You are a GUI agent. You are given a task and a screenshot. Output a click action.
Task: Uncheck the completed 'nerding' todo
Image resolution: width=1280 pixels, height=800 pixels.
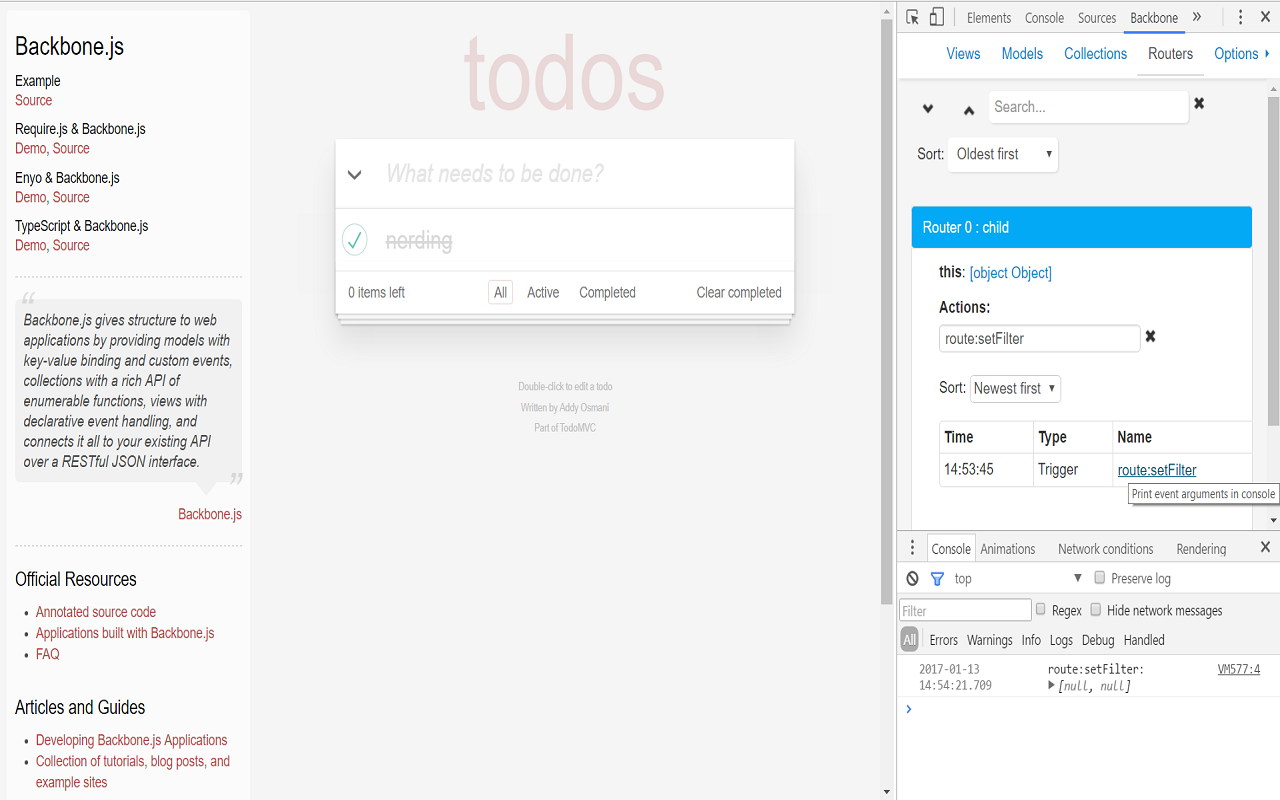[x=355, y=240]
